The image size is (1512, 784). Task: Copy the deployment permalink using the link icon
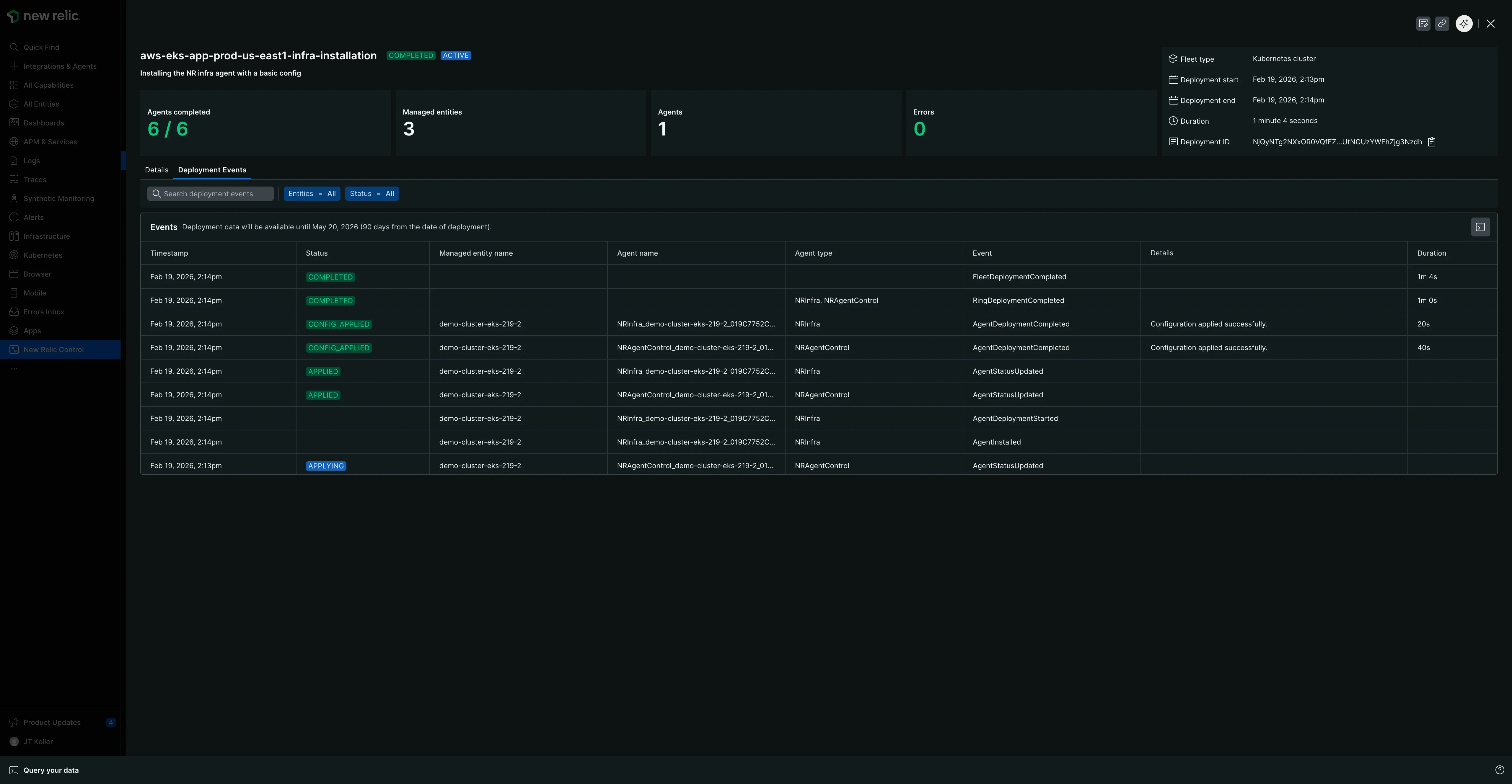pyautogui.click(x=1443, y=24)
